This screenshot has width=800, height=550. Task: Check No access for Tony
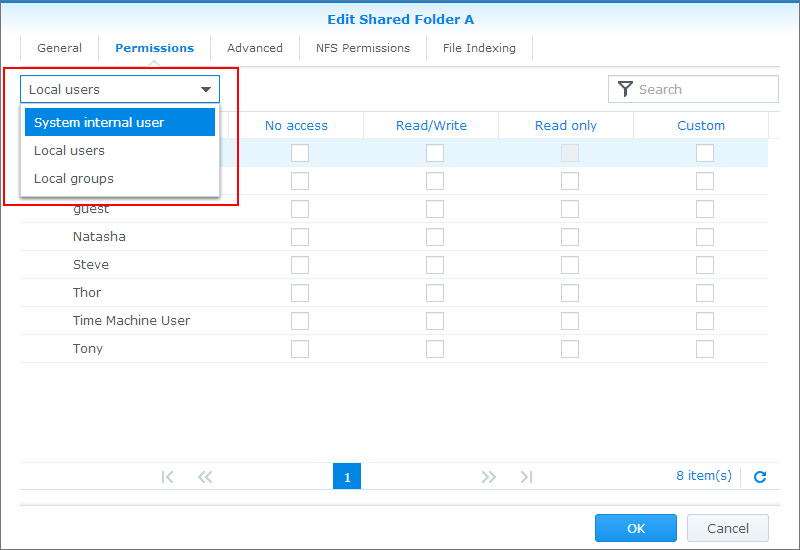point(300,349)
